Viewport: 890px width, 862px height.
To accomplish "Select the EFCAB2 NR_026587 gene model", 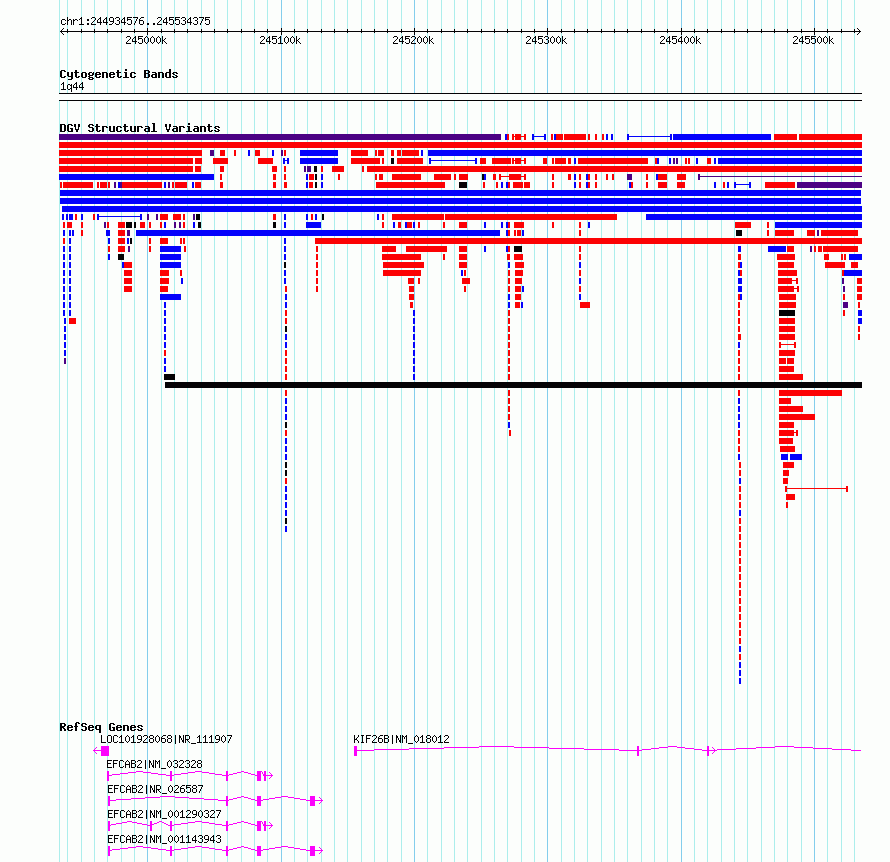I will click(215, 801).
